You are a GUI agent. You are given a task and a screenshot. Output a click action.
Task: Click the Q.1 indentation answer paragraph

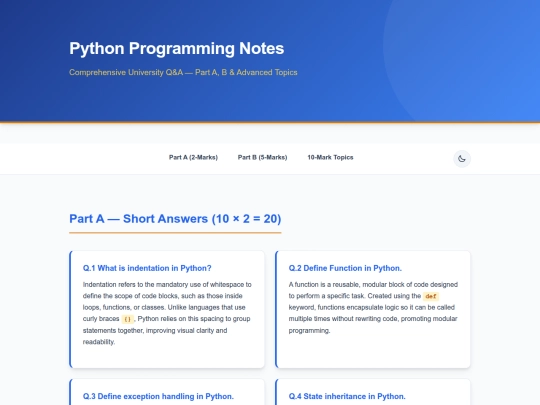click(167, 313)
